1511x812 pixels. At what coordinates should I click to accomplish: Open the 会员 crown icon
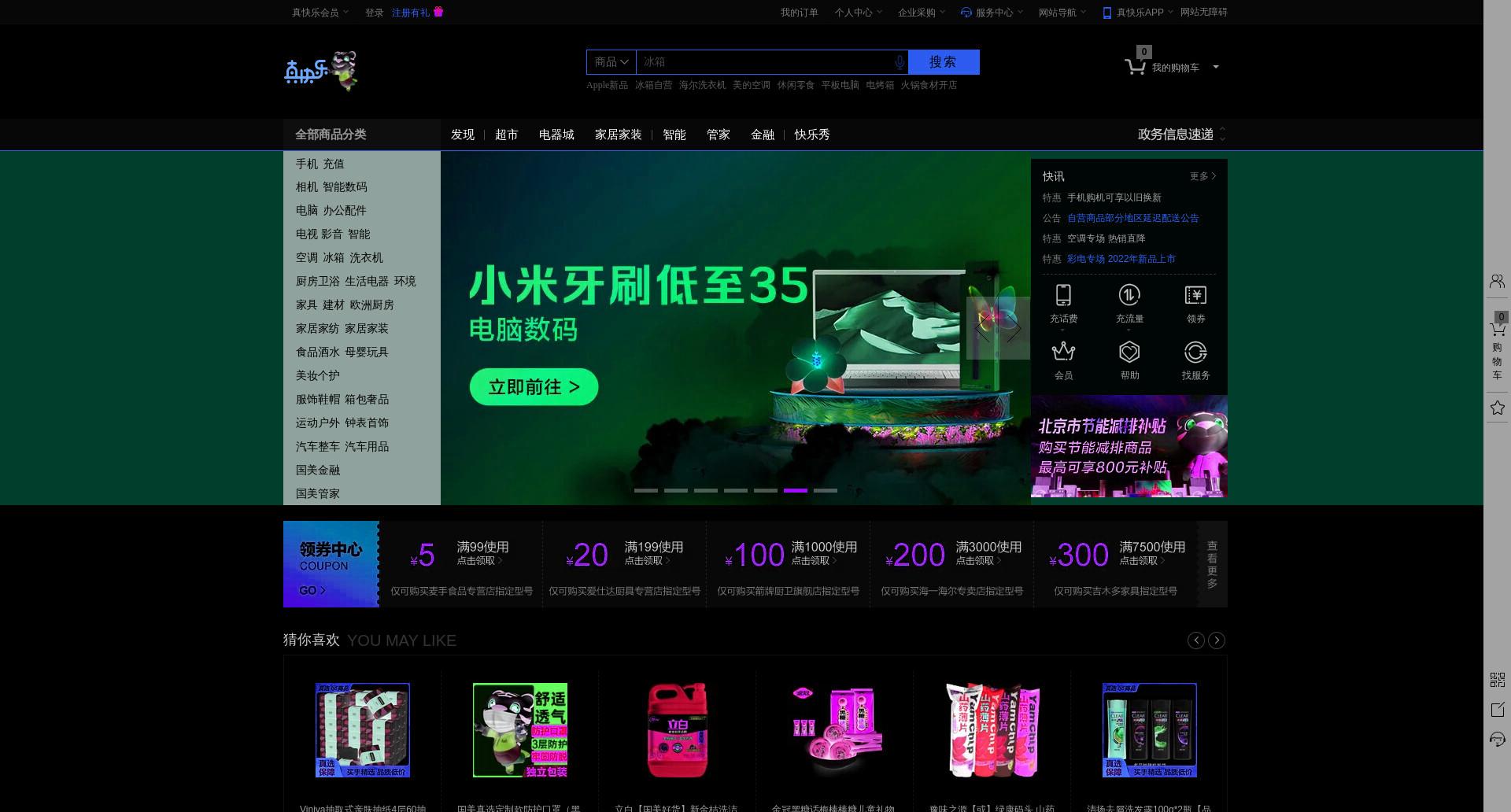(1063, 351)
